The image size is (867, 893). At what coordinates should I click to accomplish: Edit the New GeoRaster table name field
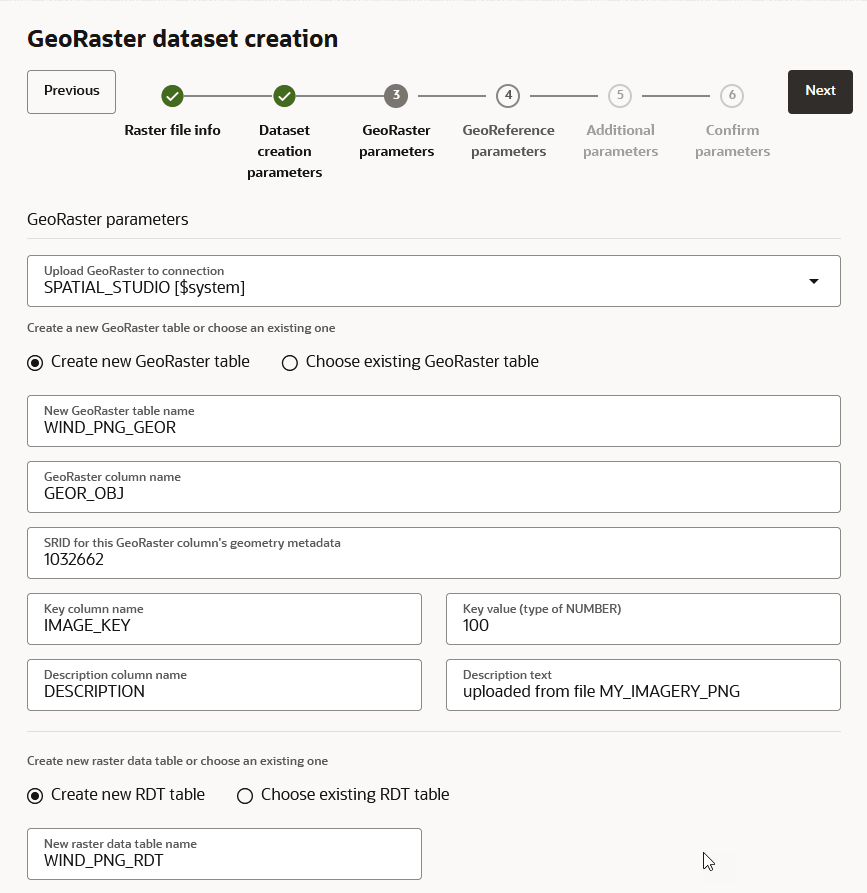point(433,427)
